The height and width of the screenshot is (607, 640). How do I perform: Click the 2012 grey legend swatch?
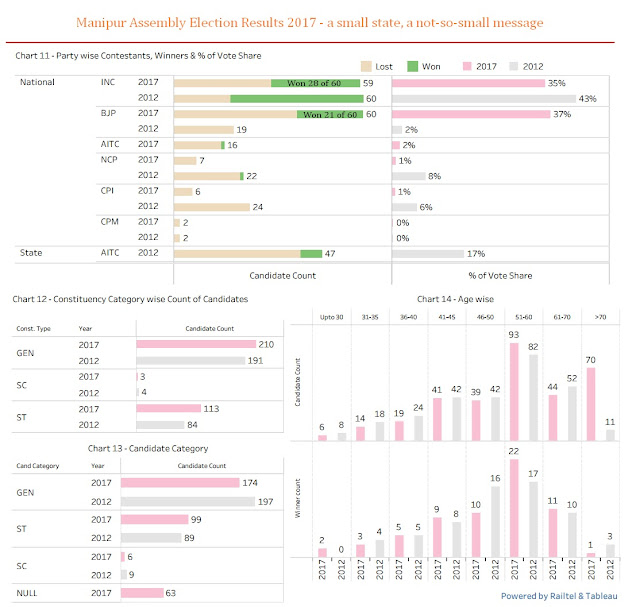pyautogui.click(x=514, y=66)
